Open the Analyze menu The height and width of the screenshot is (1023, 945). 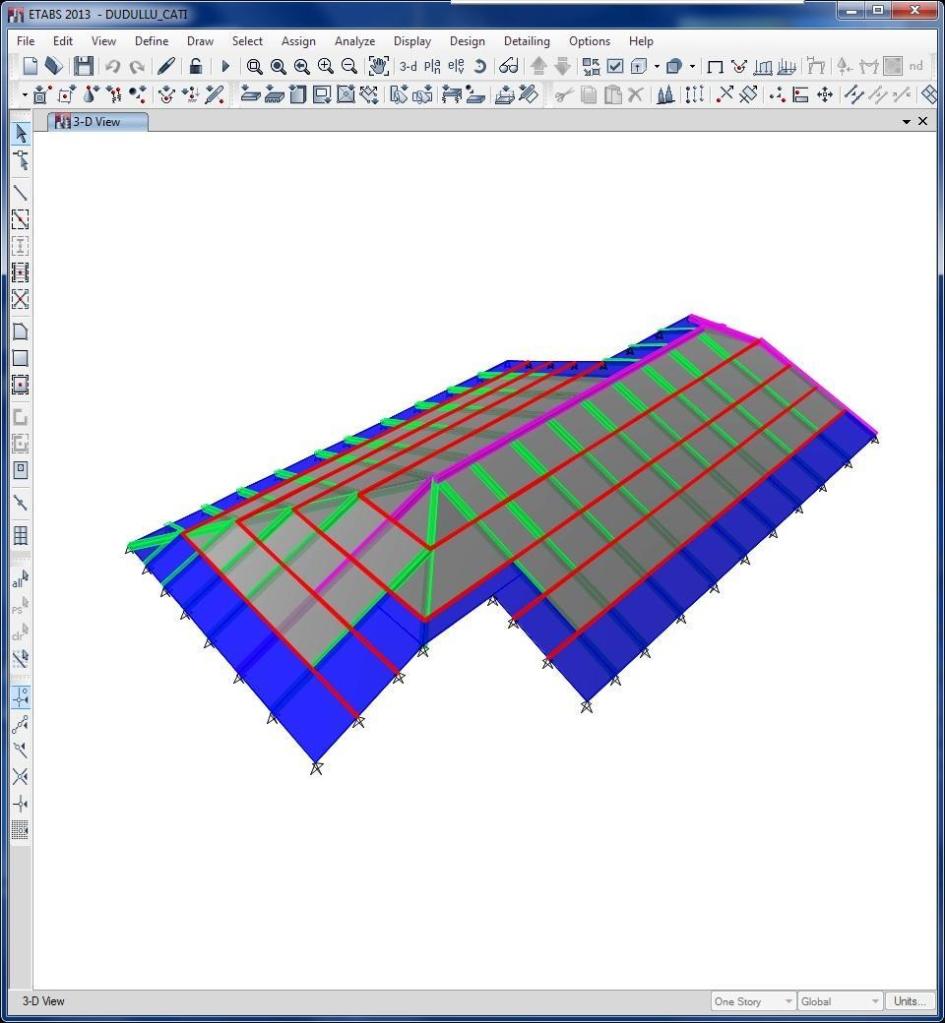click(x=354, y=41)
